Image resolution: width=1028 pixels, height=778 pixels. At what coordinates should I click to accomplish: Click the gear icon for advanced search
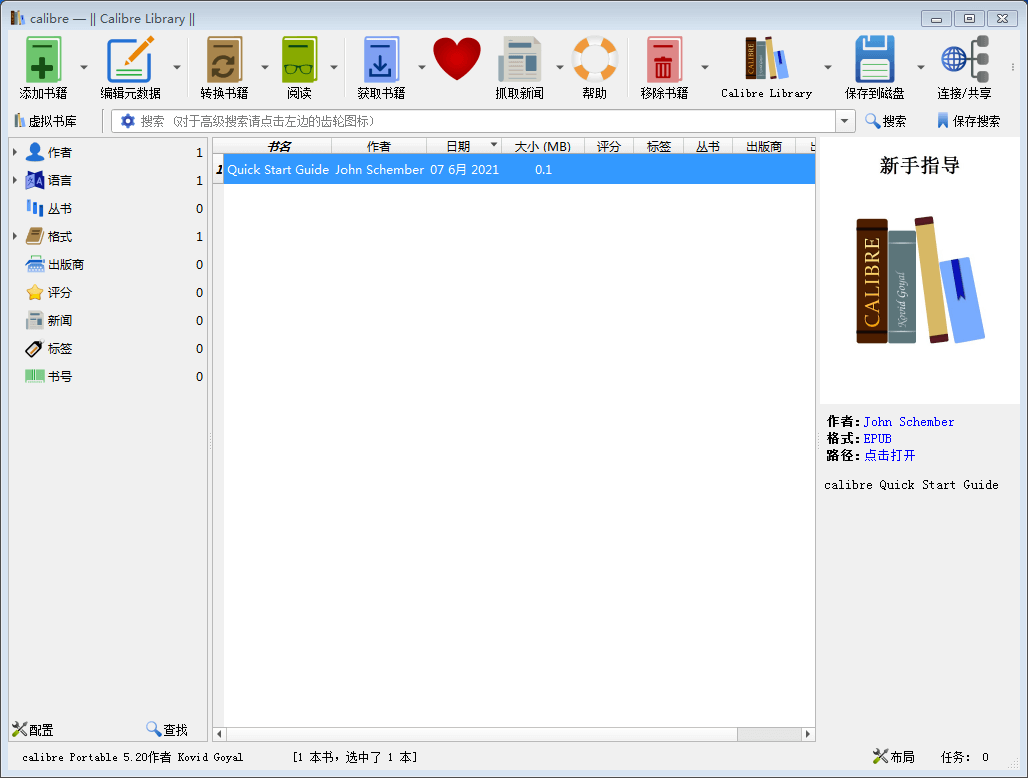128,121
